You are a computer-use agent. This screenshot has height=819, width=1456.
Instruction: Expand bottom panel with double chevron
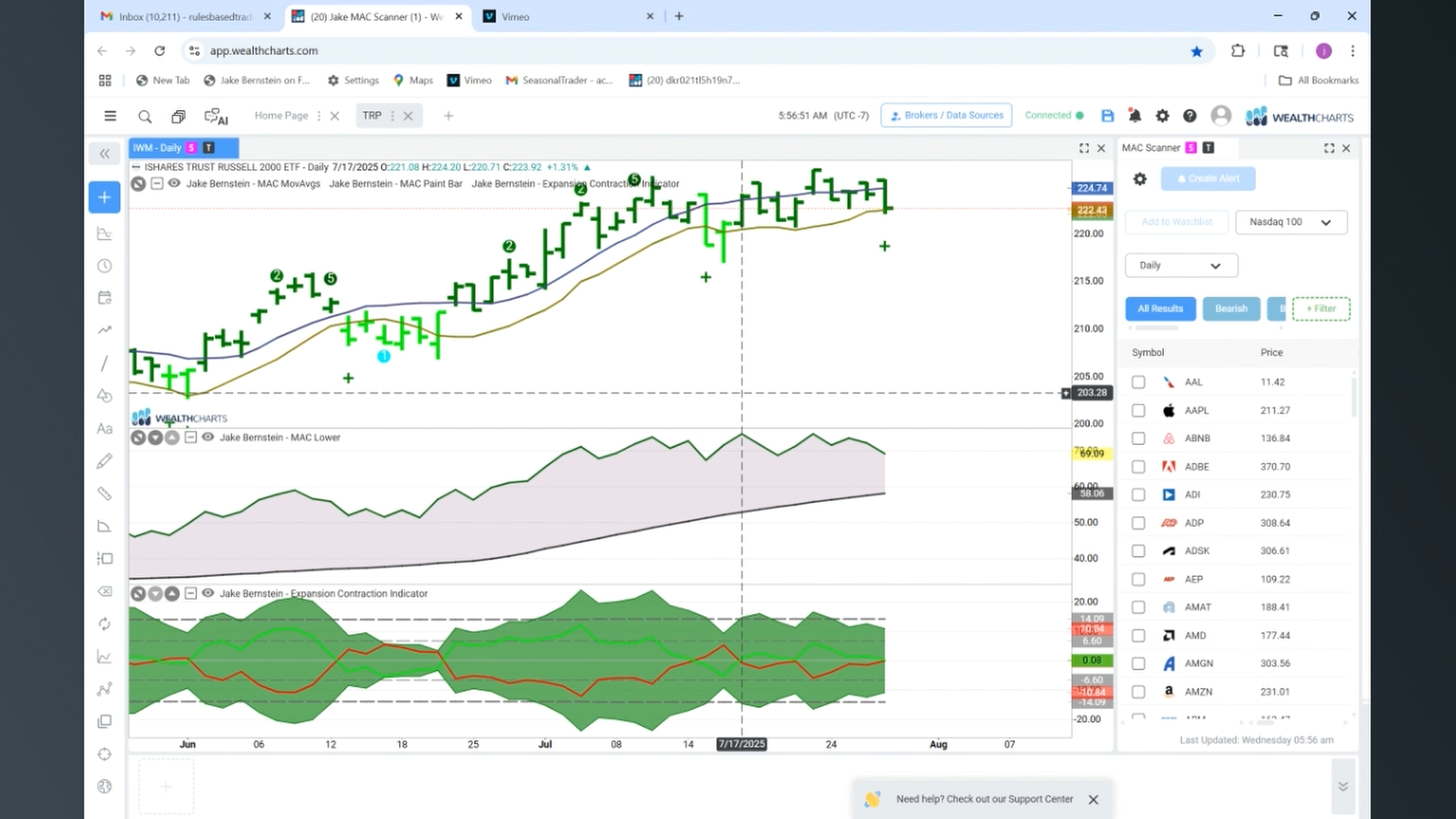pos(1343,786)
